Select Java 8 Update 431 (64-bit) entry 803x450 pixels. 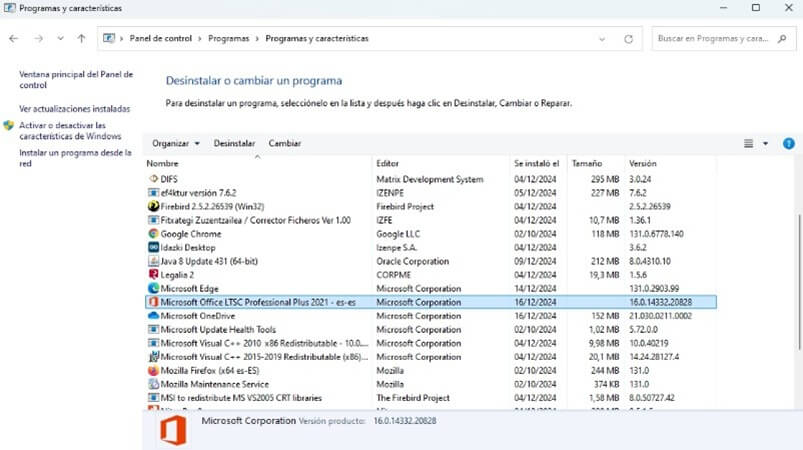point(209,261)
